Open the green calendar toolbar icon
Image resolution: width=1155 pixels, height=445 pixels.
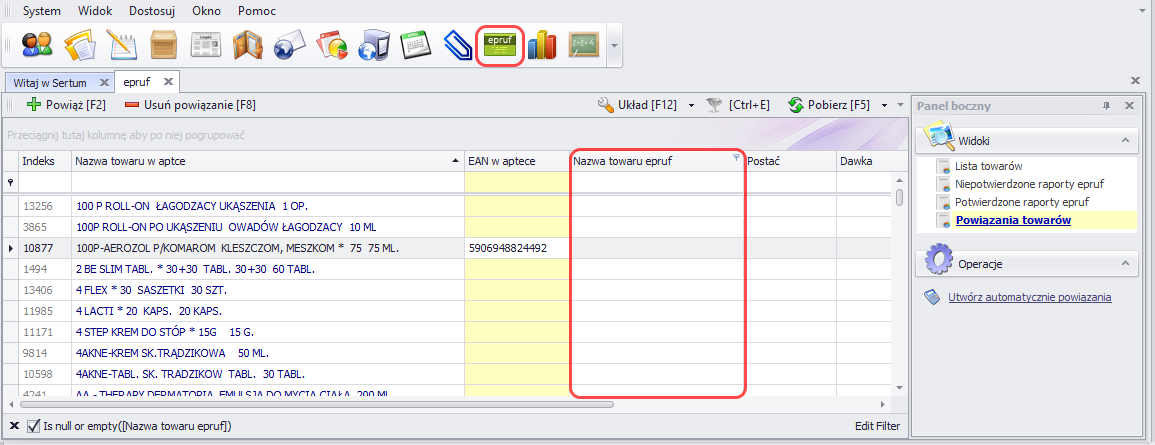click(x=415, y=45)
